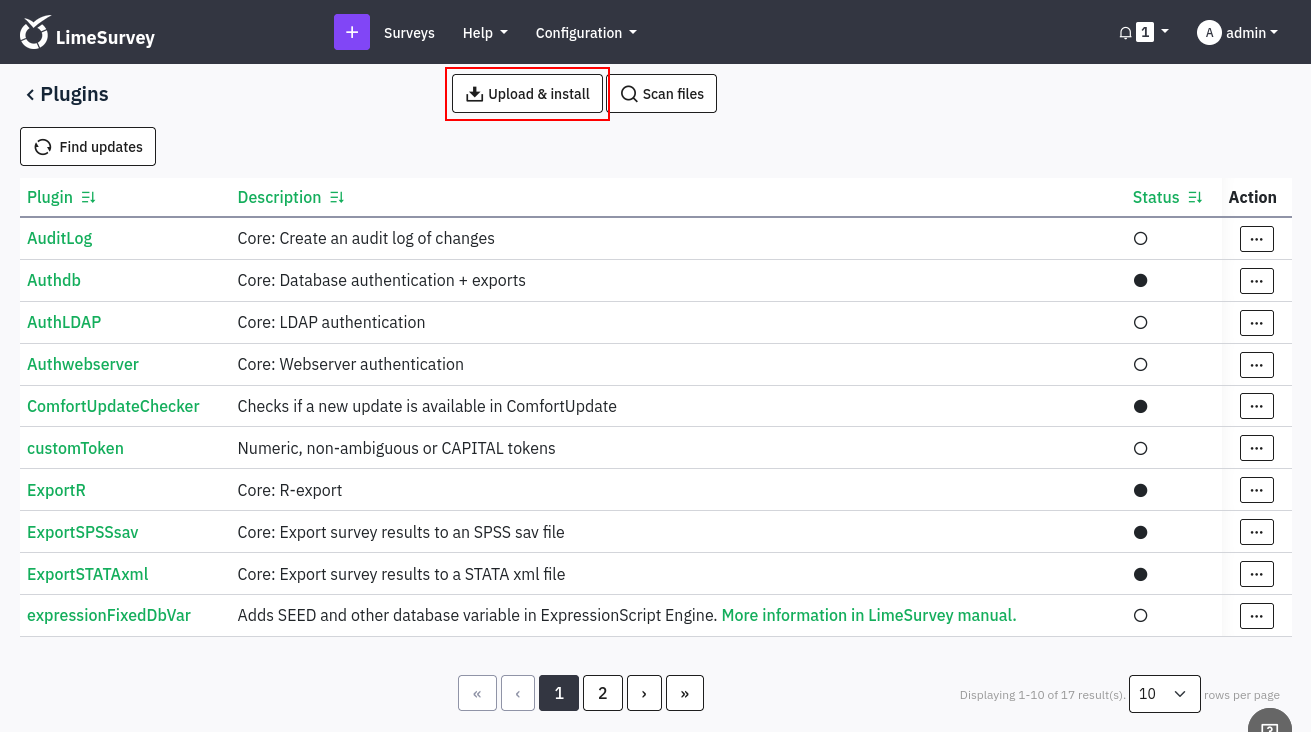
Task: Expand the Help dropdown menu
Action: tap(485, 33)
